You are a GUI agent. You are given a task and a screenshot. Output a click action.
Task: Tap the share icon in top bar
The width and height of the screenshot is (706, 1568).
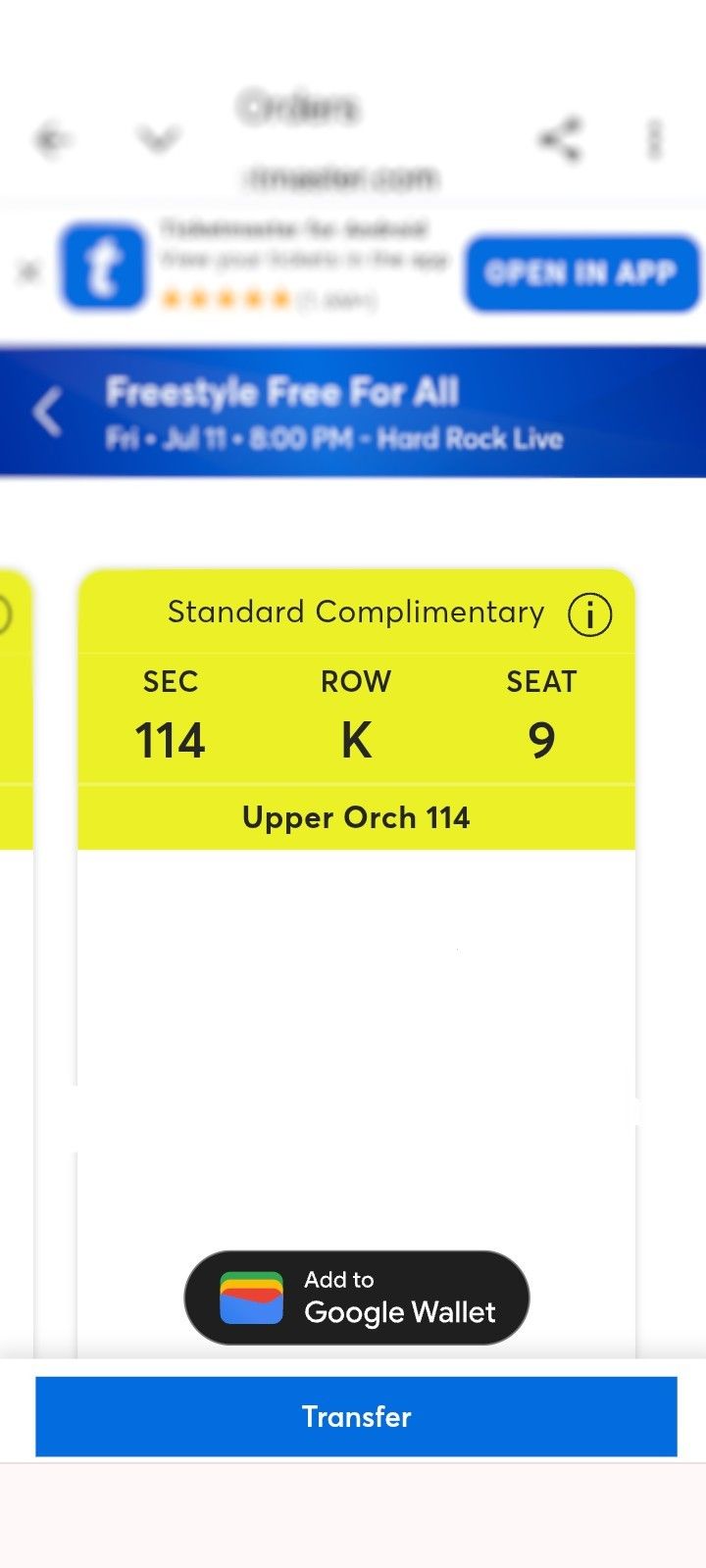coord(561,140)
